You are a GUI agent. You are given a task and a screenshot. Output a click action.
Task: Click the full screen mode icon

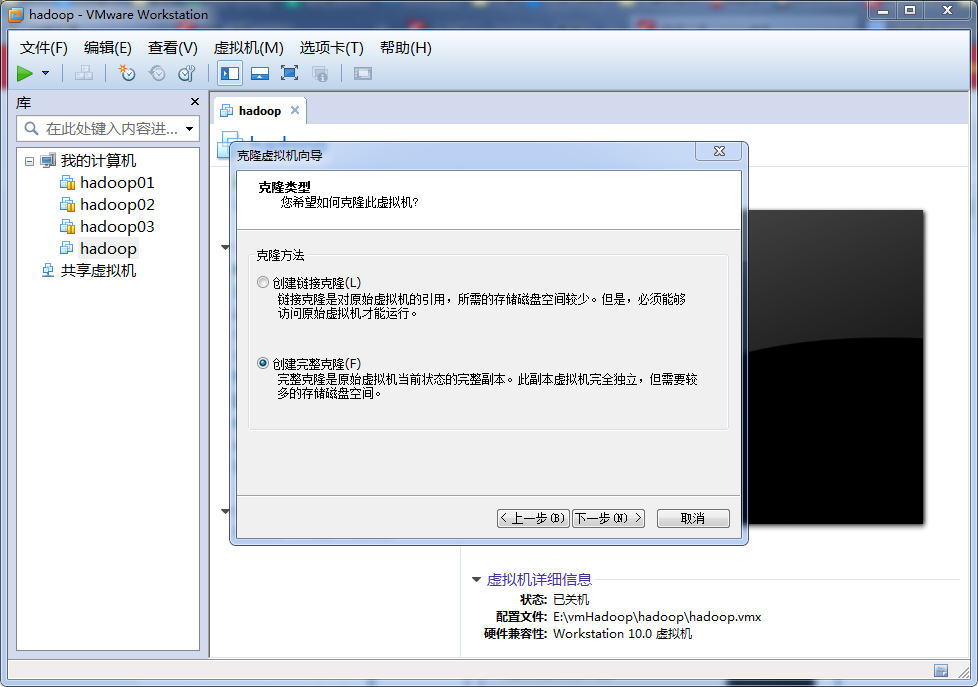(x=289, y=74)
